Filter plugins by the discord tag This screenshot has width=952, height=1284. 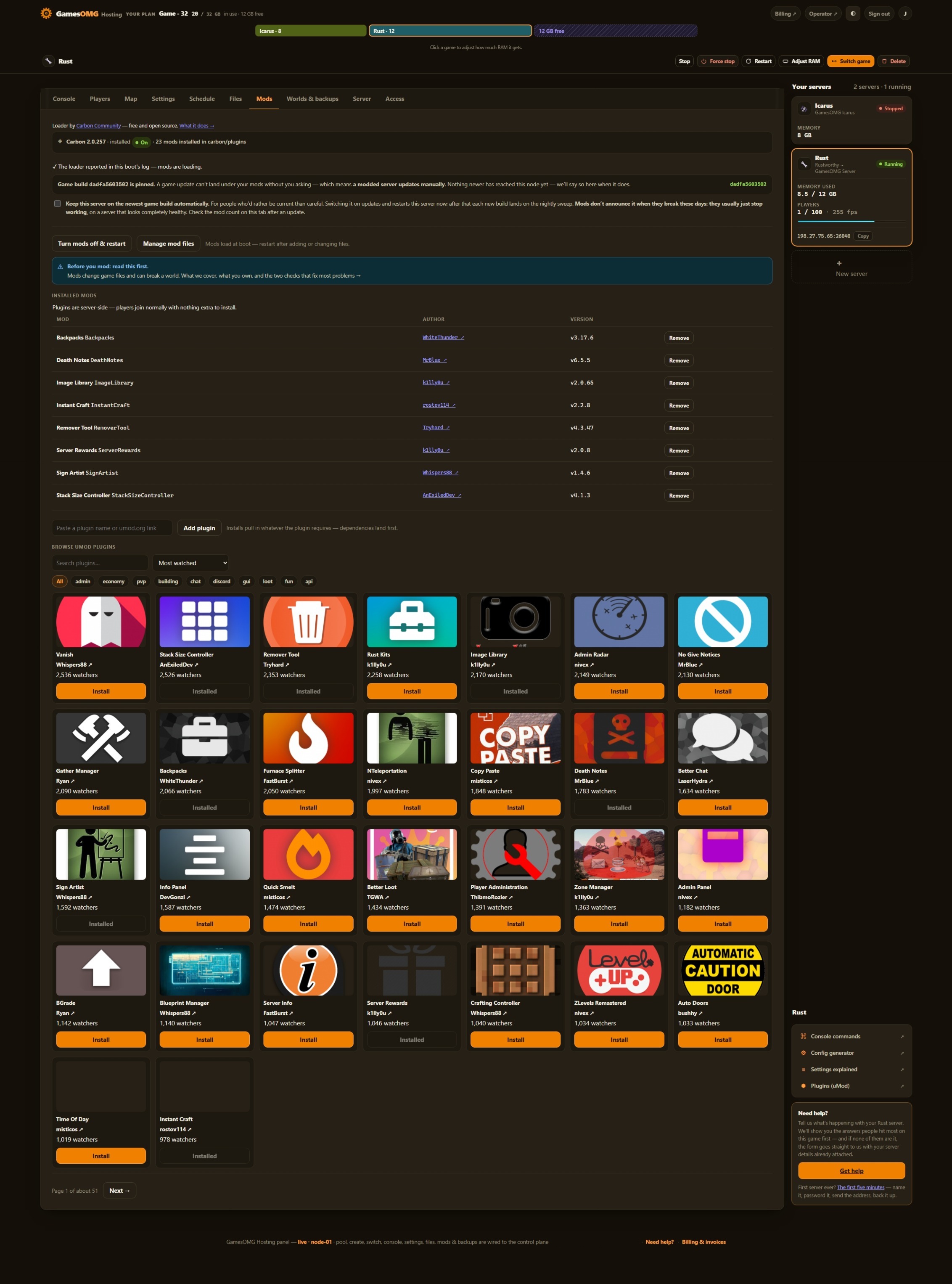(x=221, y=581)
